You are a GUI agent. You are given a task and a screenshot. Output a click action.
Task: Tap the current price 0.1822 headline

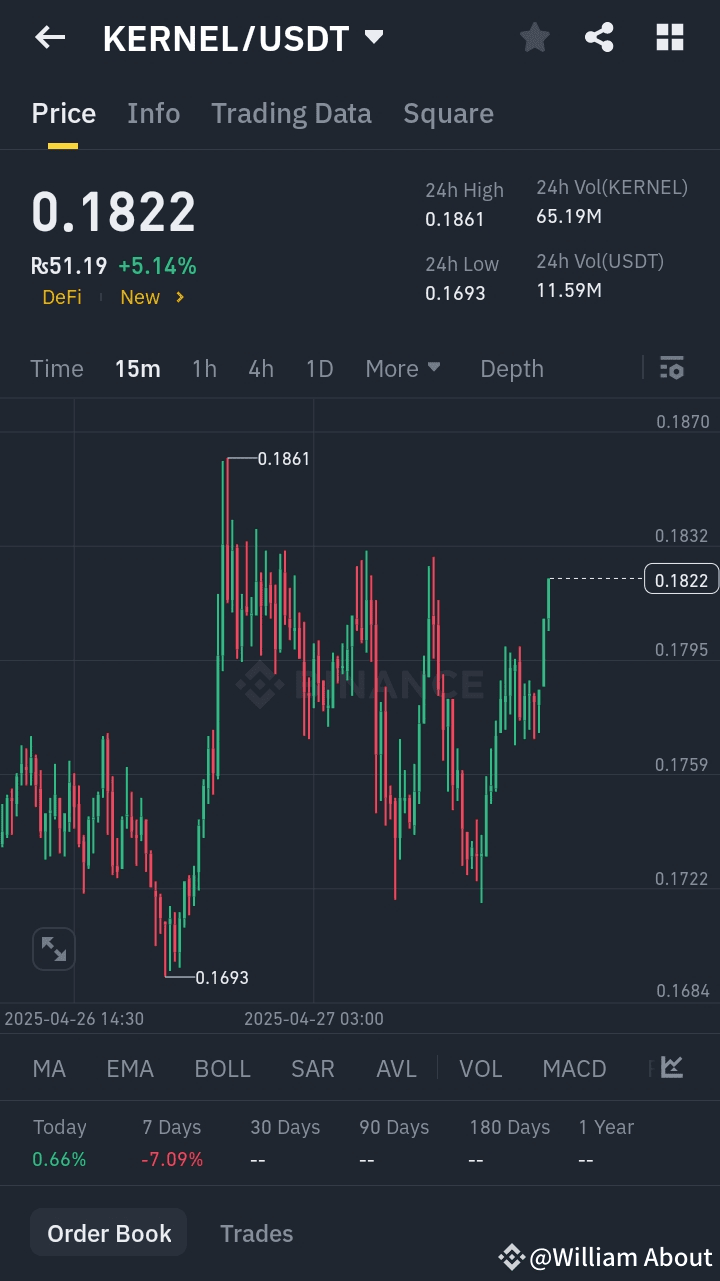click(114, 212)
